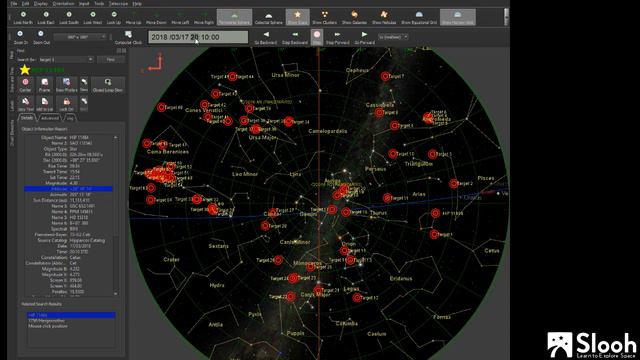Select the Source Catalog row

click(x=68, y=240)
